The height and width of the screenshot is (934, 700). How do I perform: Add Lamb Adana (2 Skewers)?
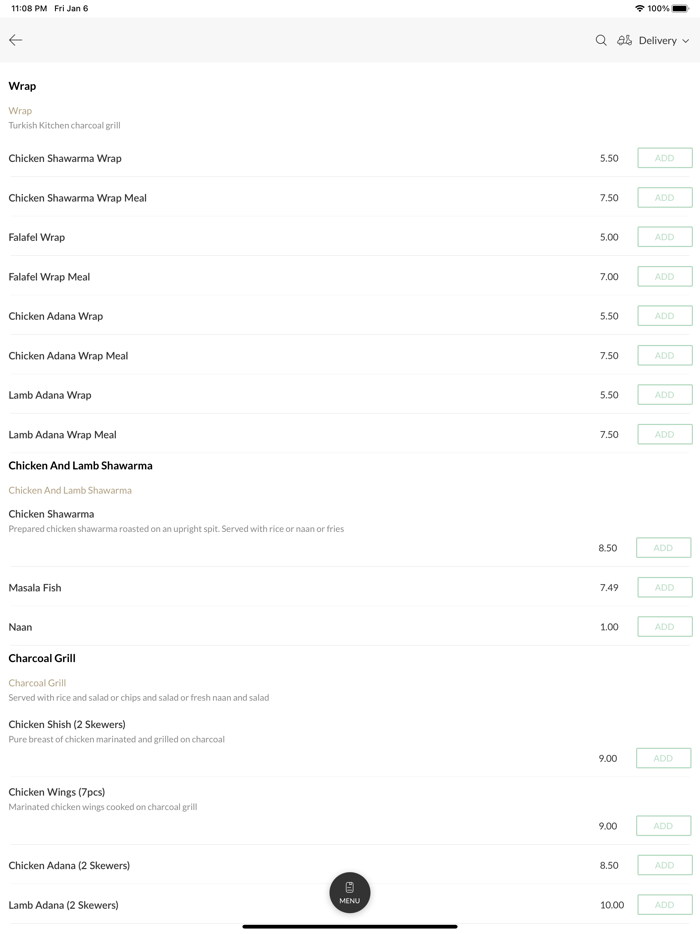pos(664,905)
